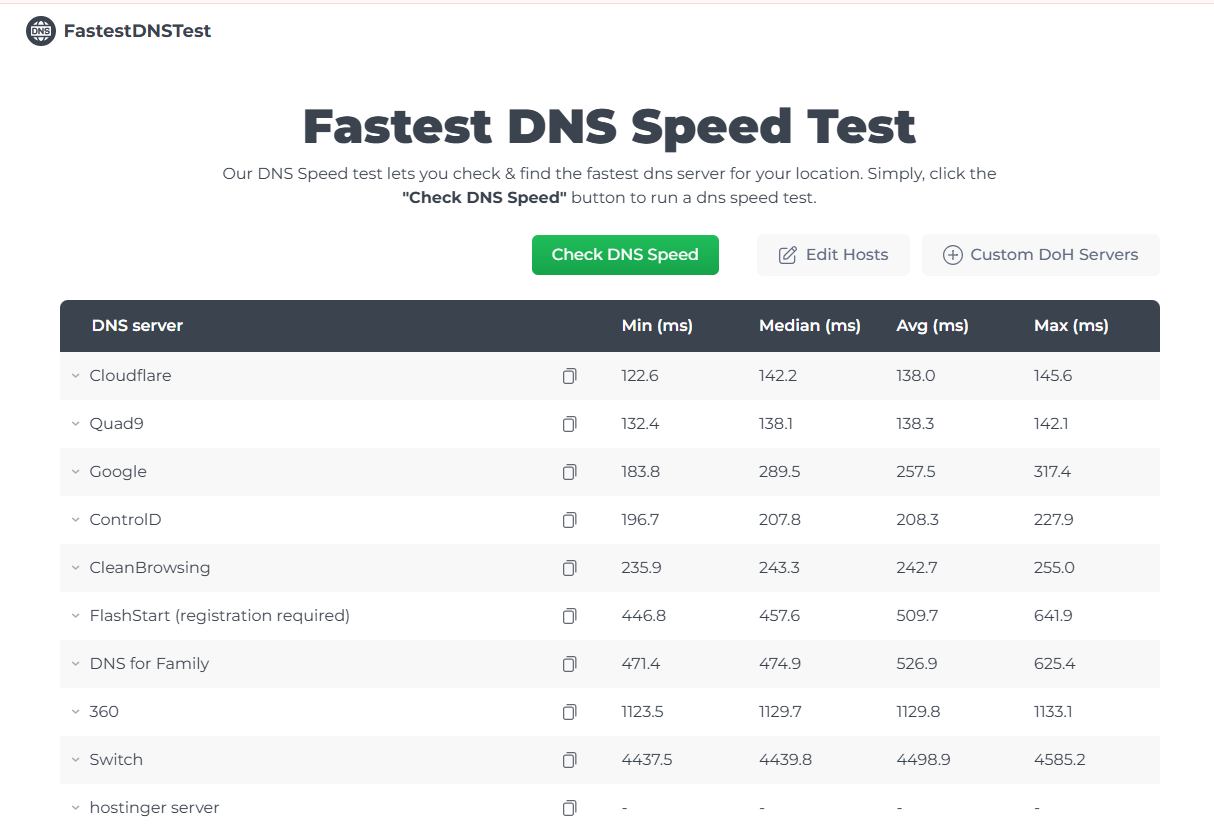This screenshot has width=1214, height=832.
Task: Click Switch median value 4439.8
Action: [x=785, y=760]
